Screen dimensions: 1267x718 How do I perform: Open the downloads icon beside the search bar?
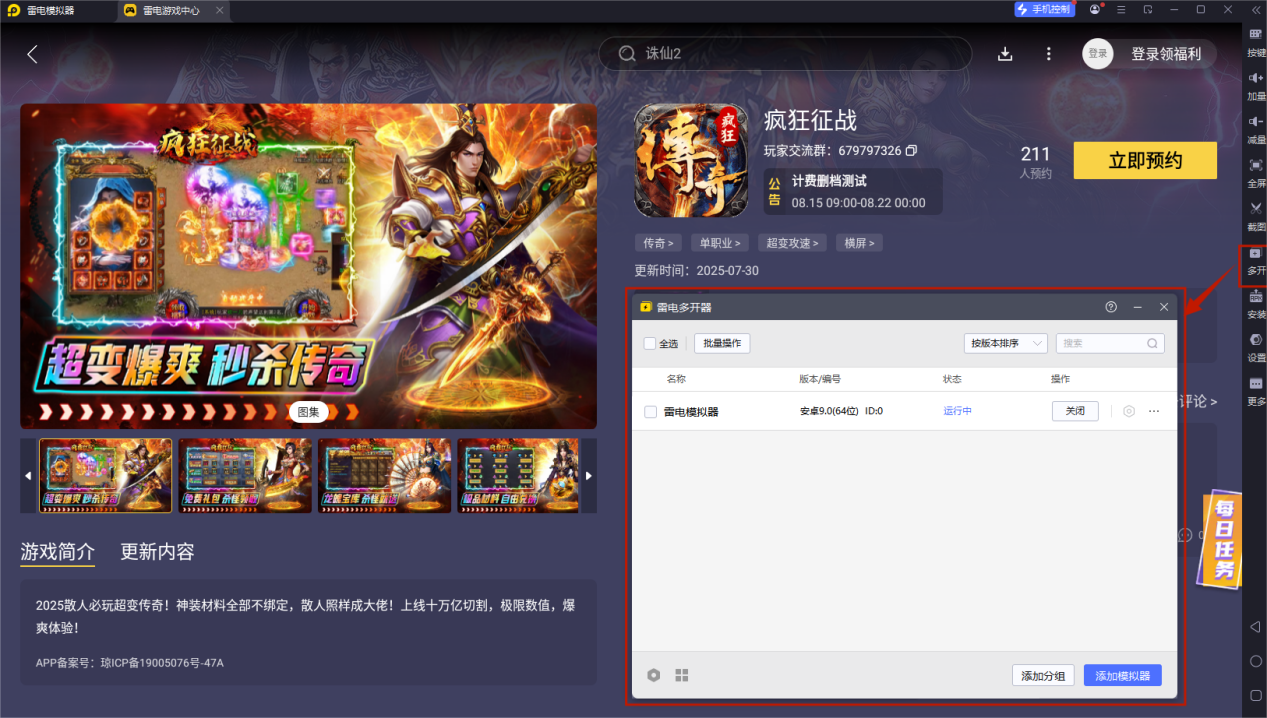pos(1006,54)
